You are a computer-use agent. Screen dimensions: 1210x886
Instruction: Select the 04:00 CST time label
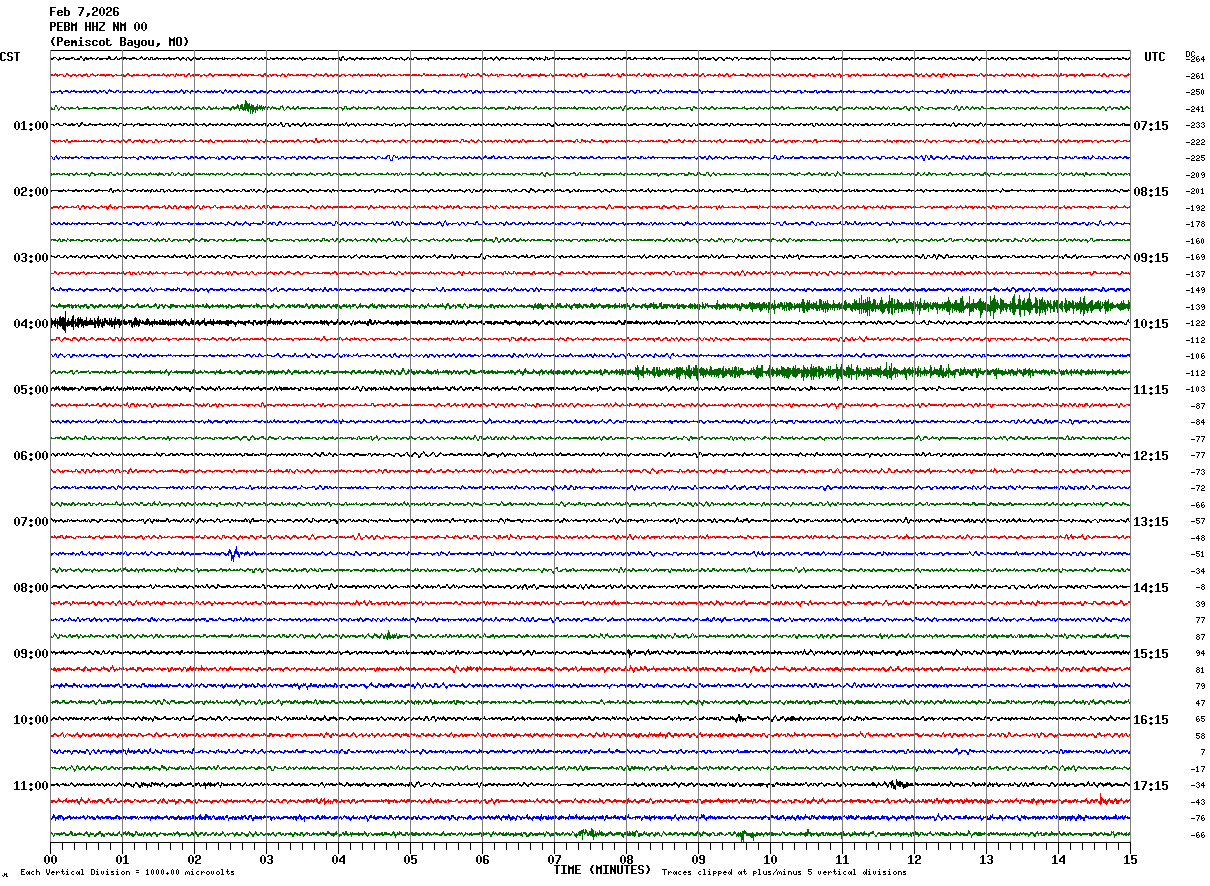(30, 324)
